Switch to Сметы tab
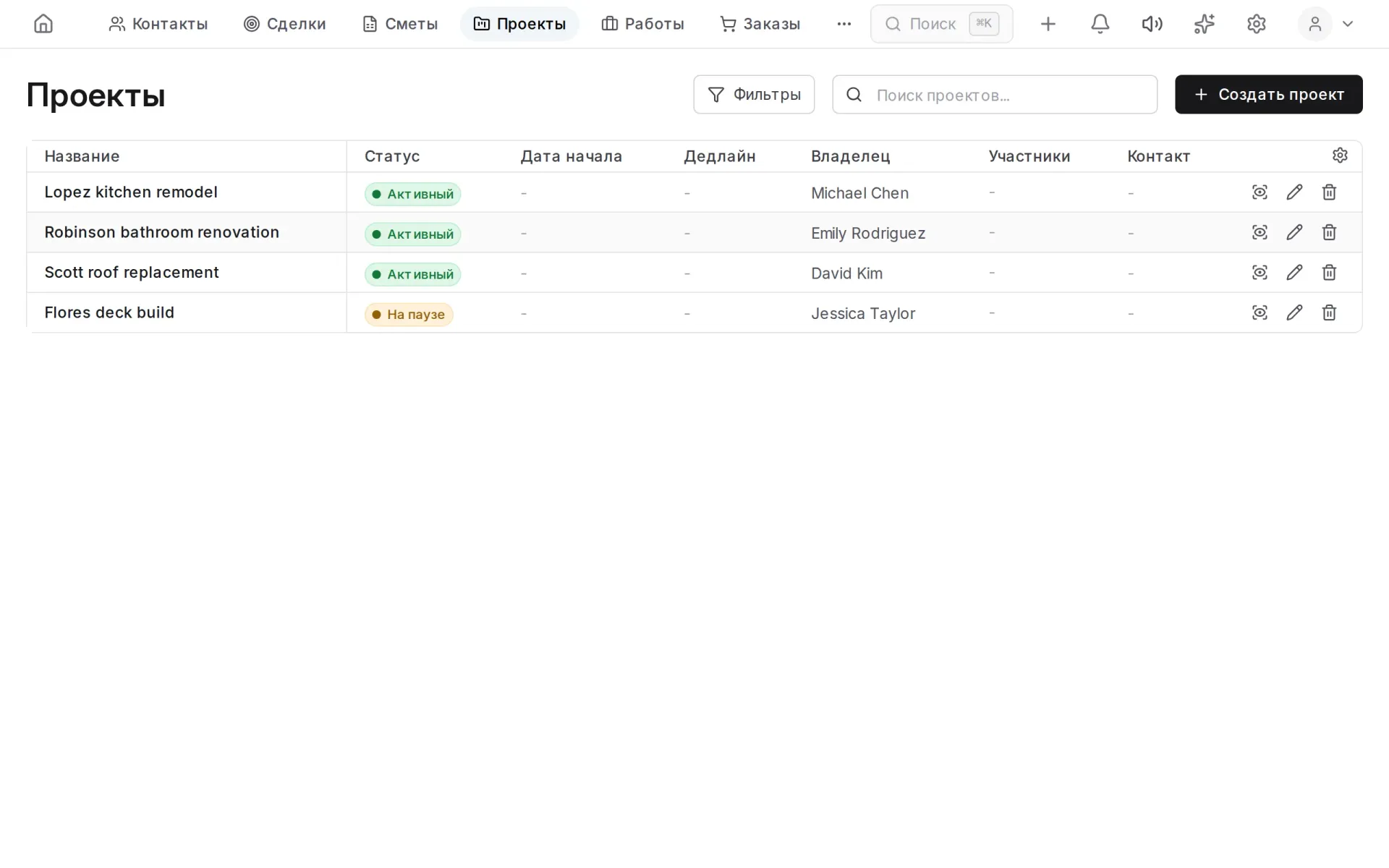 coord(400,24)
